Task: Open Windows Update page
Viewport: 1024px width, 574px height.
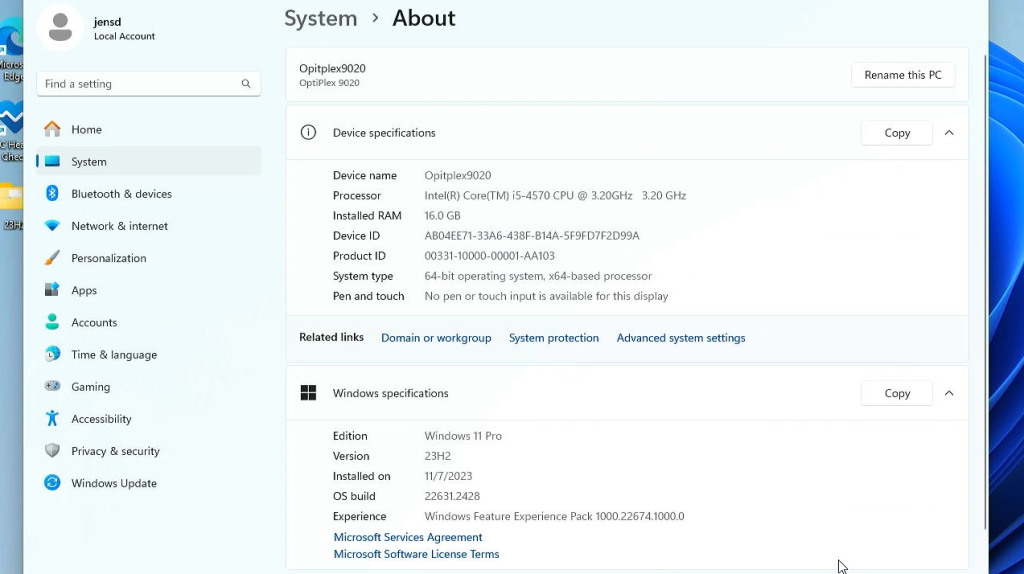Action: click(149, 483)
